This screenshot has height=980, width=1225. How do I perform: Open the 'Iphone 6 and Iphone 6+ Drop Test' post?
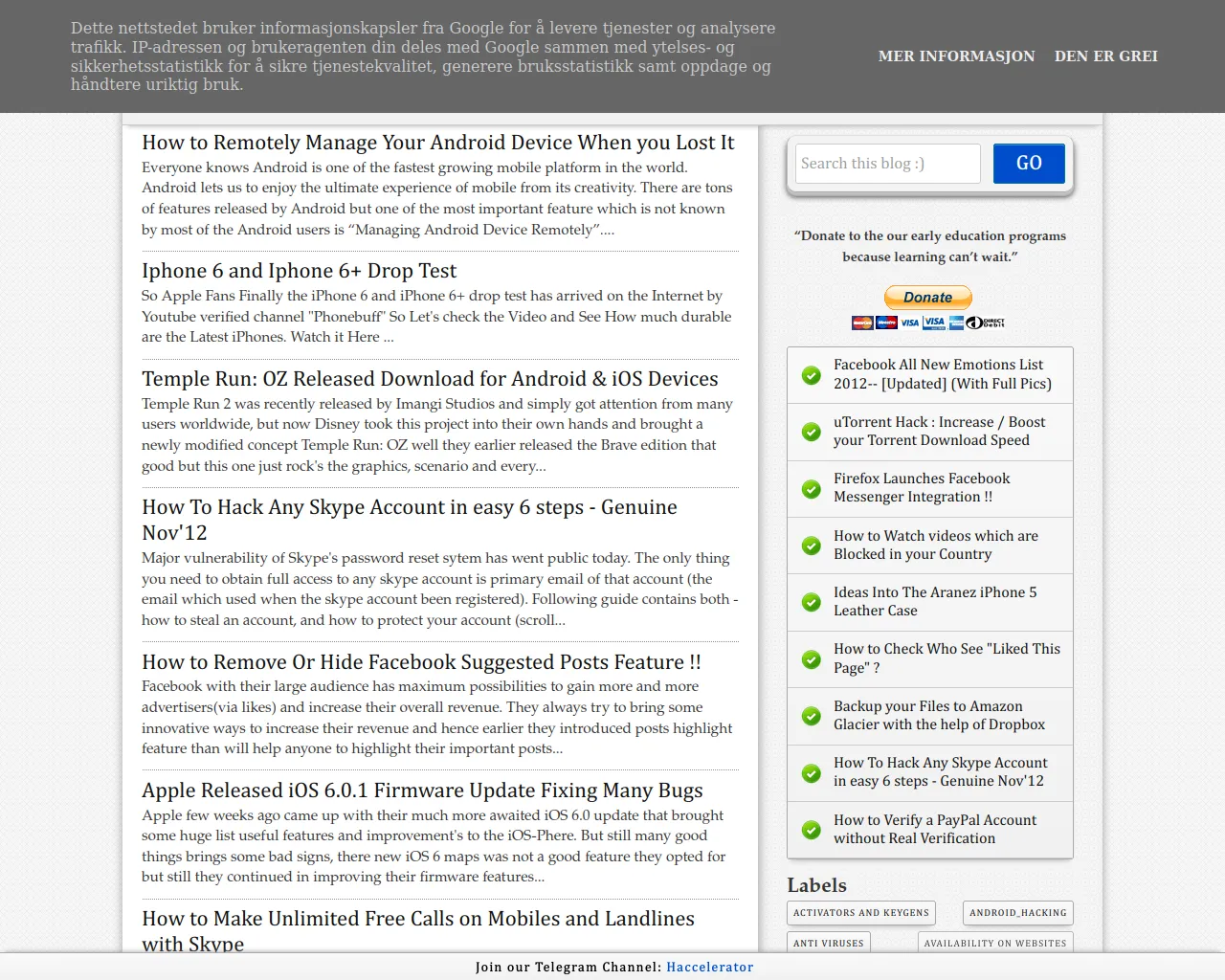(300, 271)
